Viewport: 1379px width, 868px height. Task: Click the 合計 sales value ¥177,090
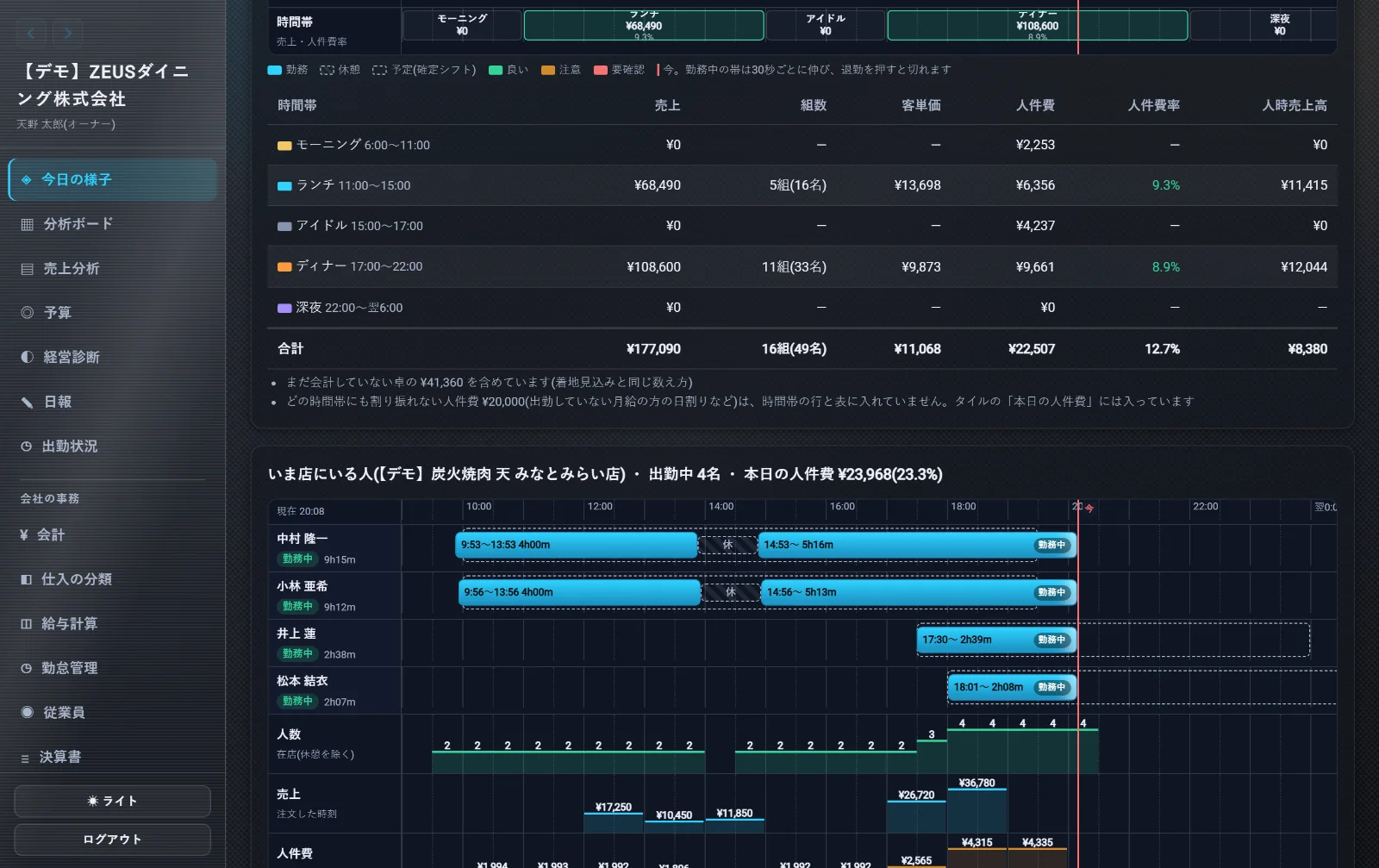click(653, 349)
